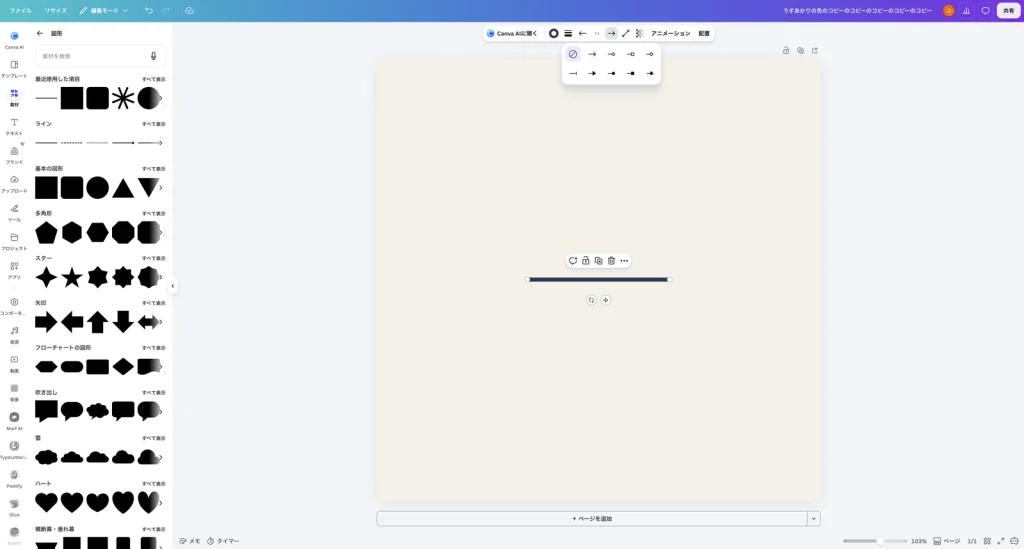This screenshot has width=1024, height=549.
Task: Click the rotate handle below the line
Action: pyautogui.click(x=591, y=300)
